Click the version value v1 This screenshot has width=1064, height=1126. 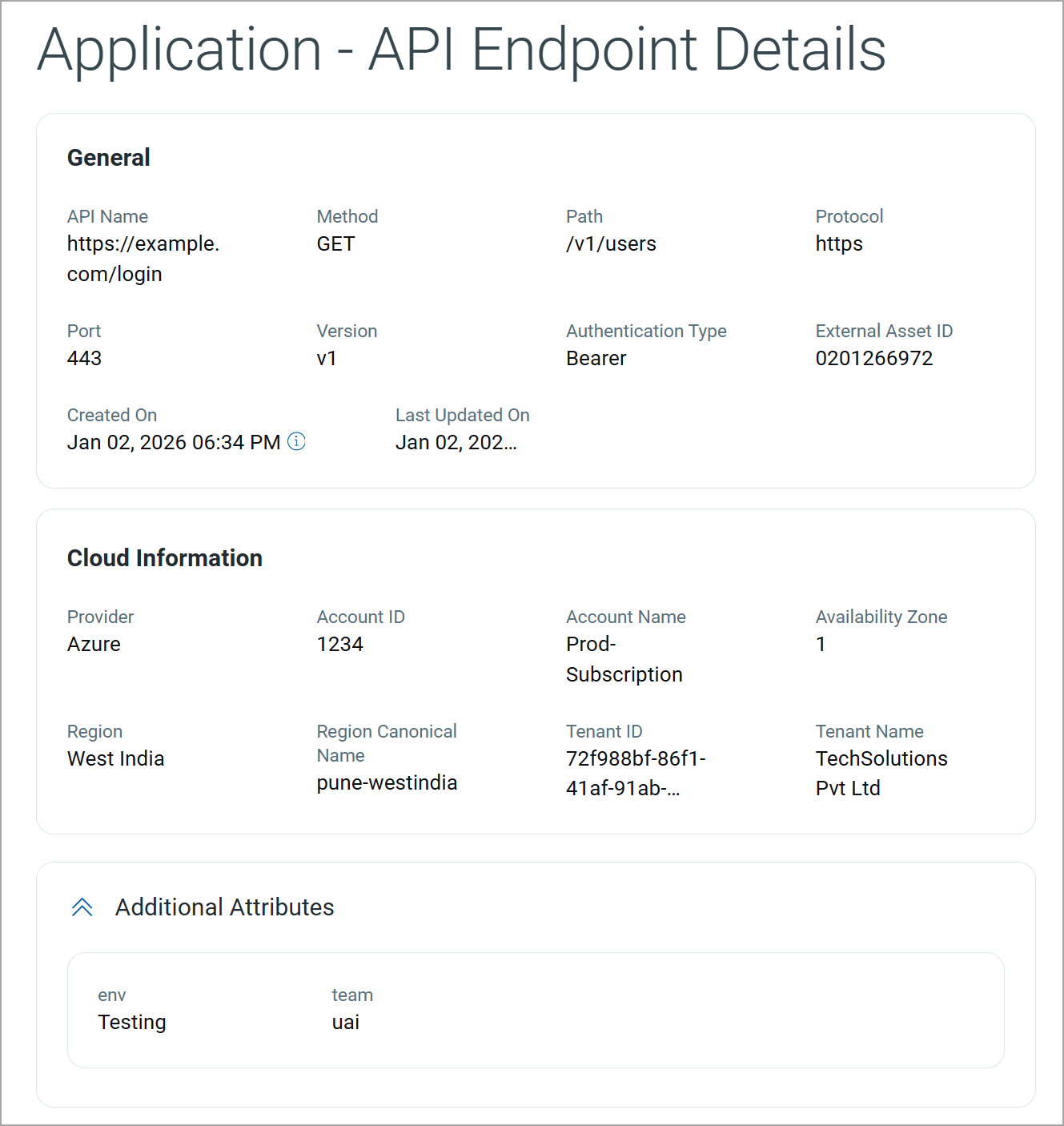(327, 358)
